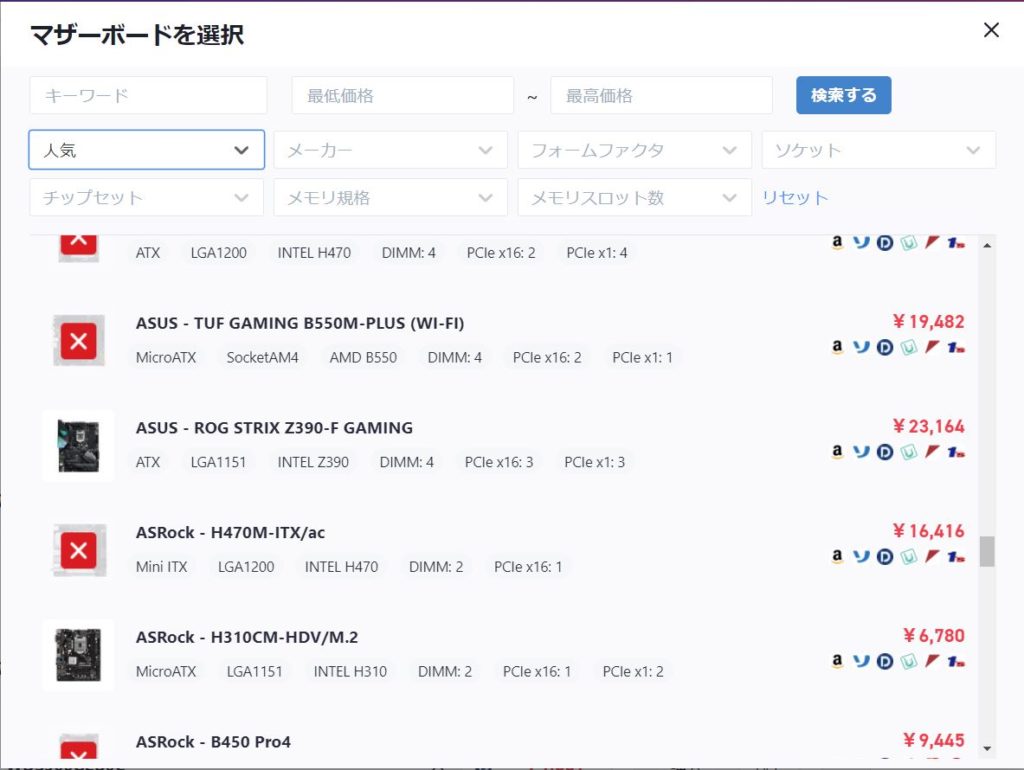Viewport: 1024px width, 770px height.
Task: Open green square shop icon for H310CM-HDV/M.2
Action: 908,661
